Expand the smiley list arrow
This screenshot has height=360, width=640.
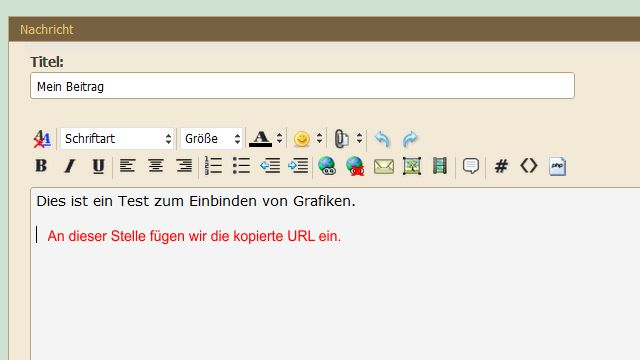(320, 138)
